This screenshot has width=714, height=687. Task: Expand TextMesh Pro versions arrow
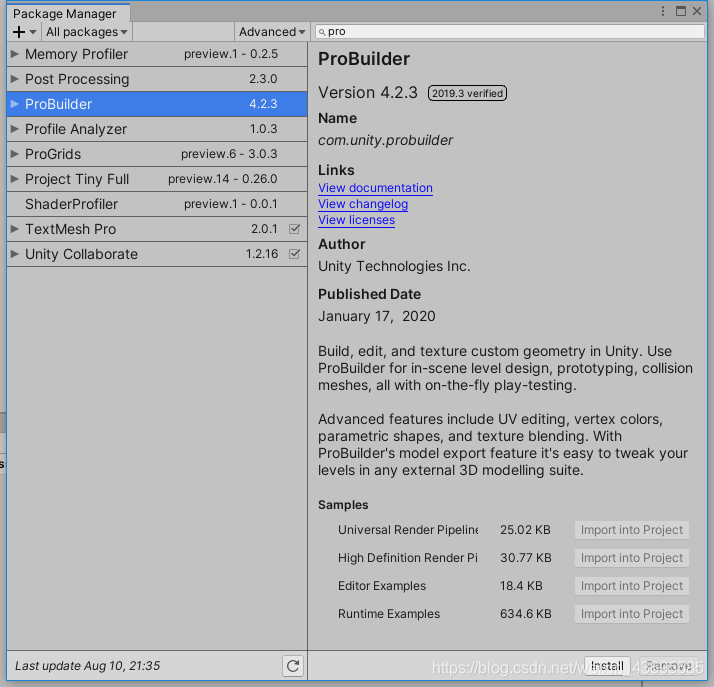[x=15, y=229]
